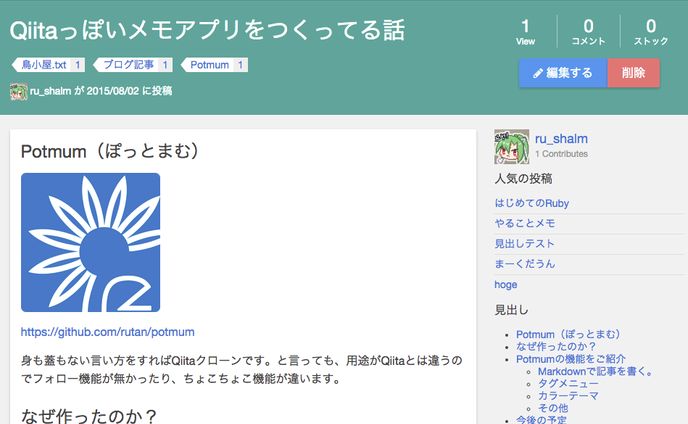
Task: Click the count badge on 鳥小屋.txt tag
Action: click(78, 65)
